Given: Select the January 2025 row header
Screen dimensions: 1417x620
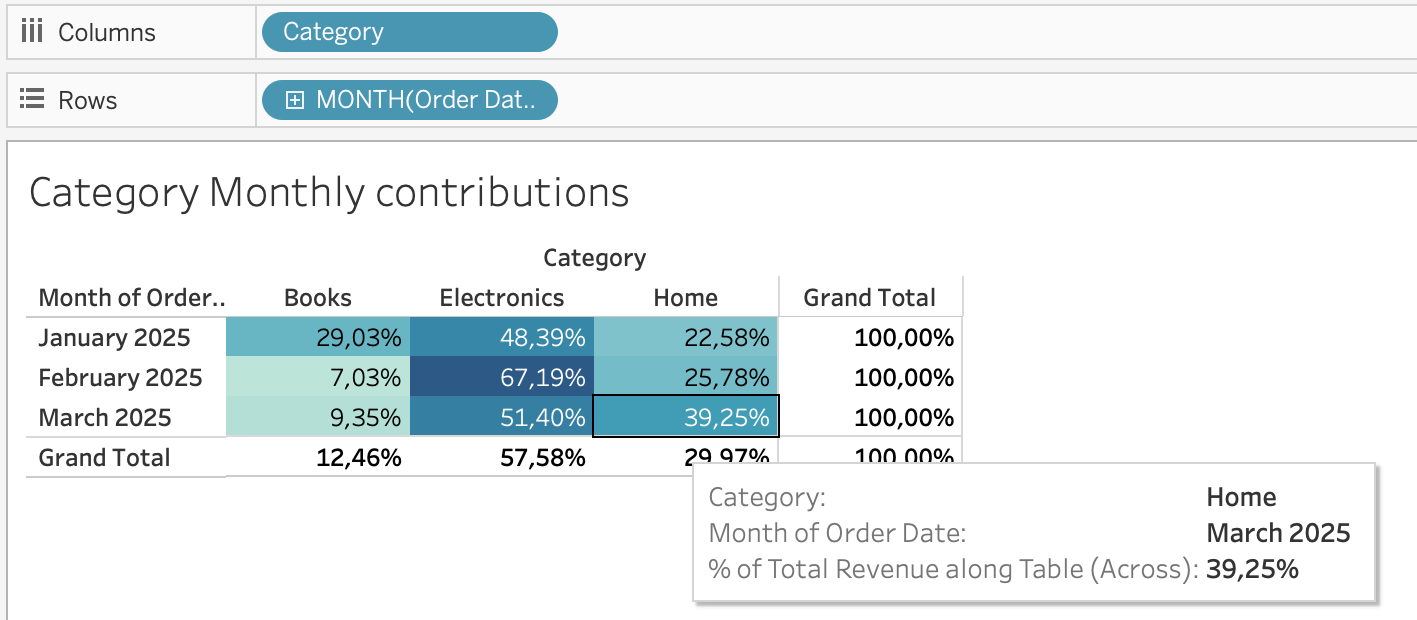Looking at the screenshot, I should [x=114, y=338].
